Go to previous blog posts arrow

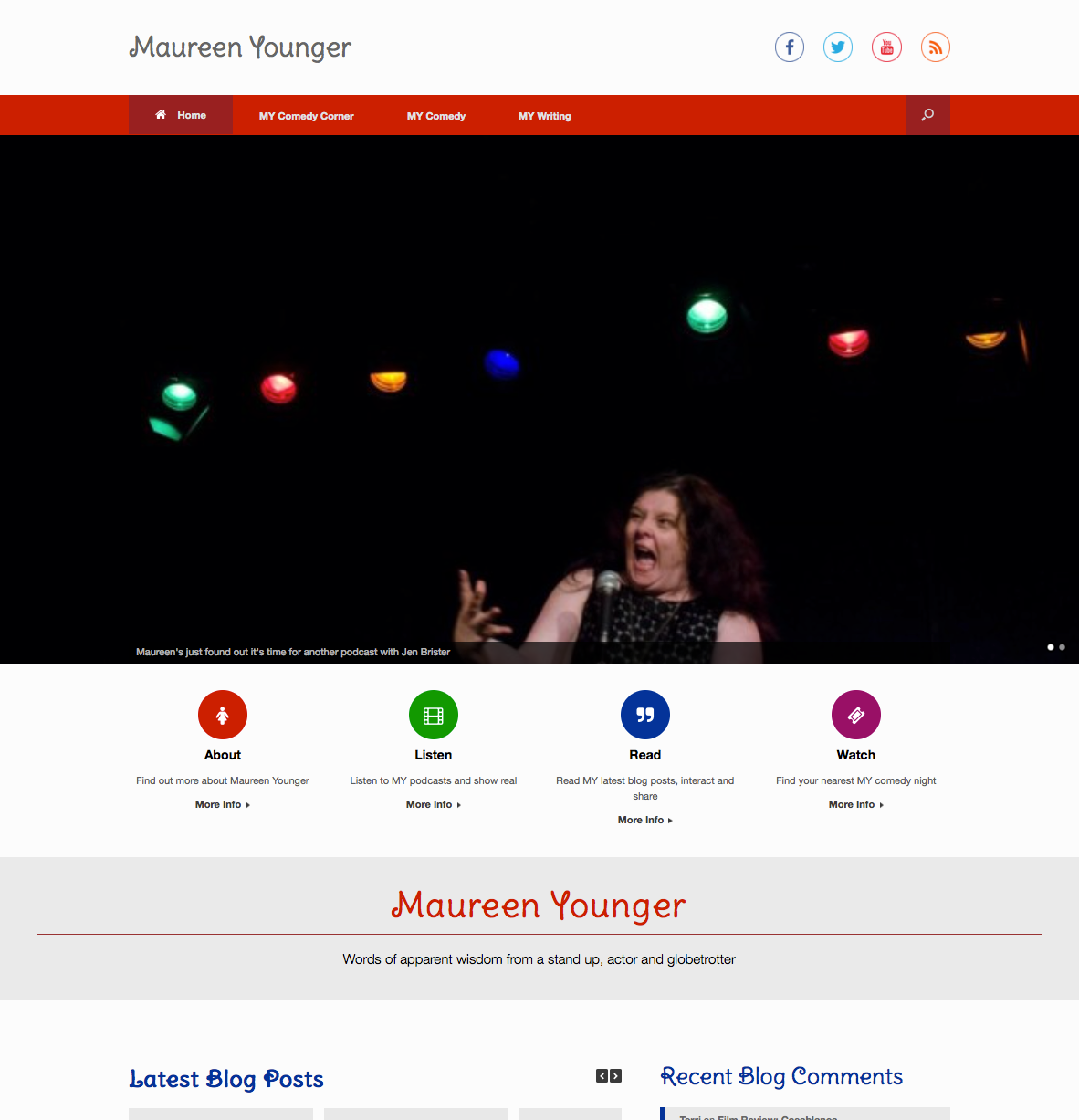pyautogui.click(x=602, y=1076)
